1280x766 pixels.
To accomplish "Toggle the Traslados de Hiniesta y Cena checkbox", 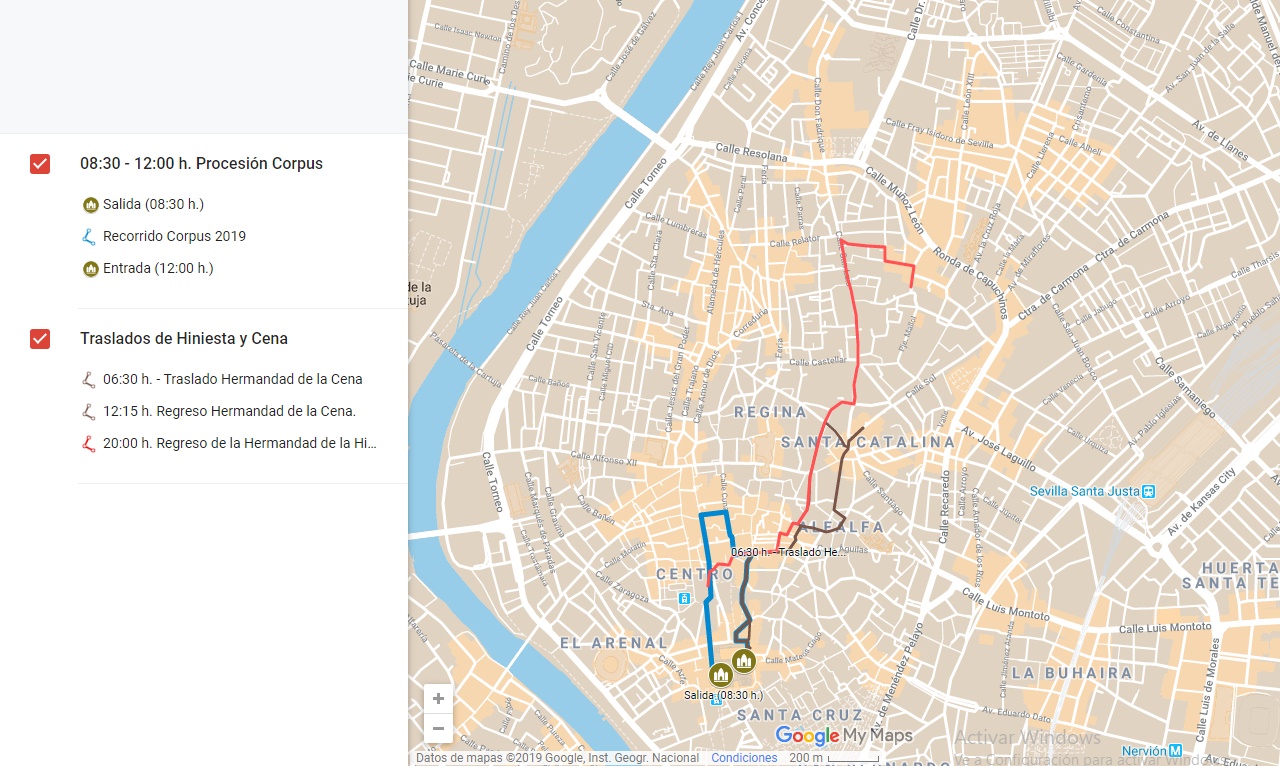I will tap(40, 339).
